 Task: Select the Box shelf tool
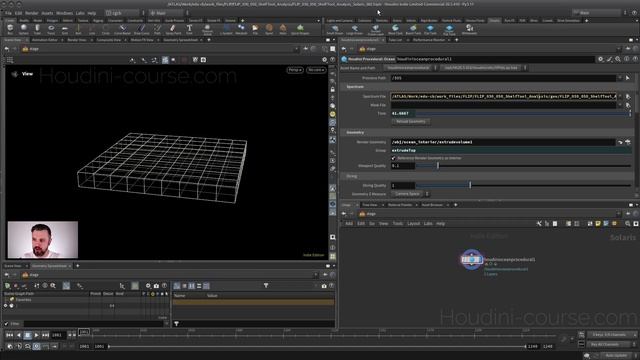(x=10, y=29)
